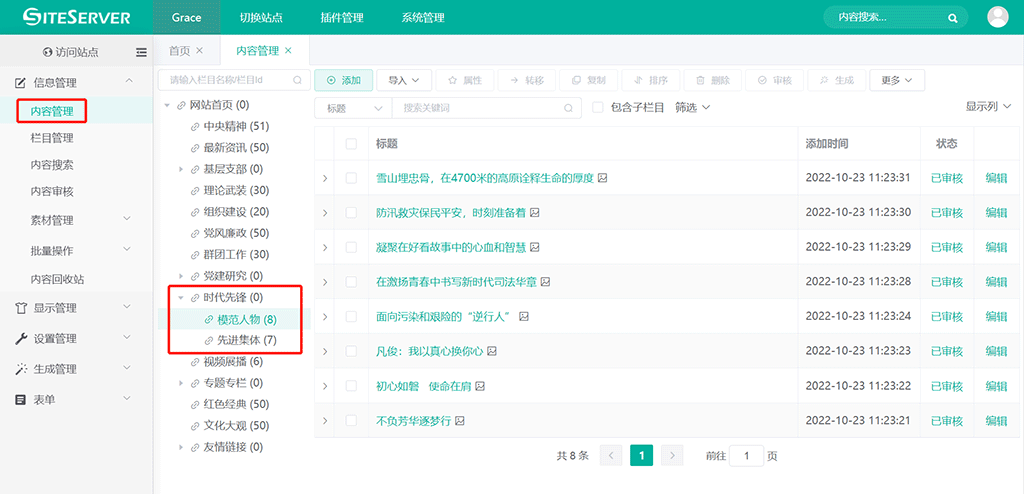Expand the 筛选 filter options

click(x=692, y=108)
